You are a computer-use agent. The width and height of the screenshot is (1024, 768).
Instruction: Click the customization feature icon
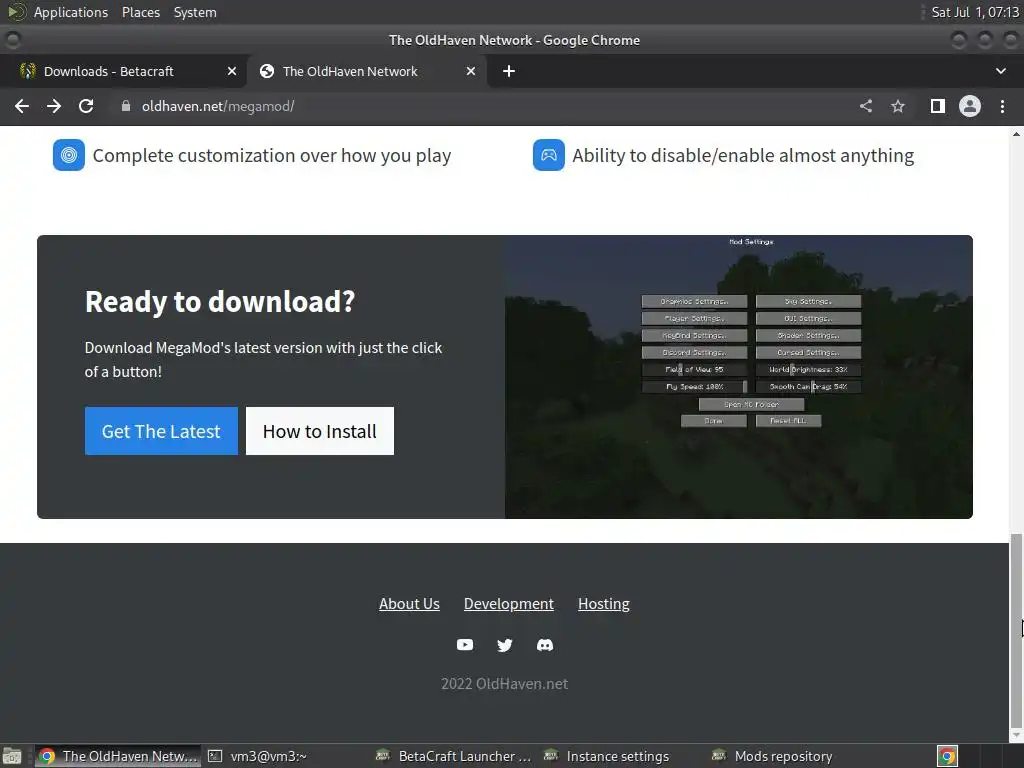tap(69, 155)
